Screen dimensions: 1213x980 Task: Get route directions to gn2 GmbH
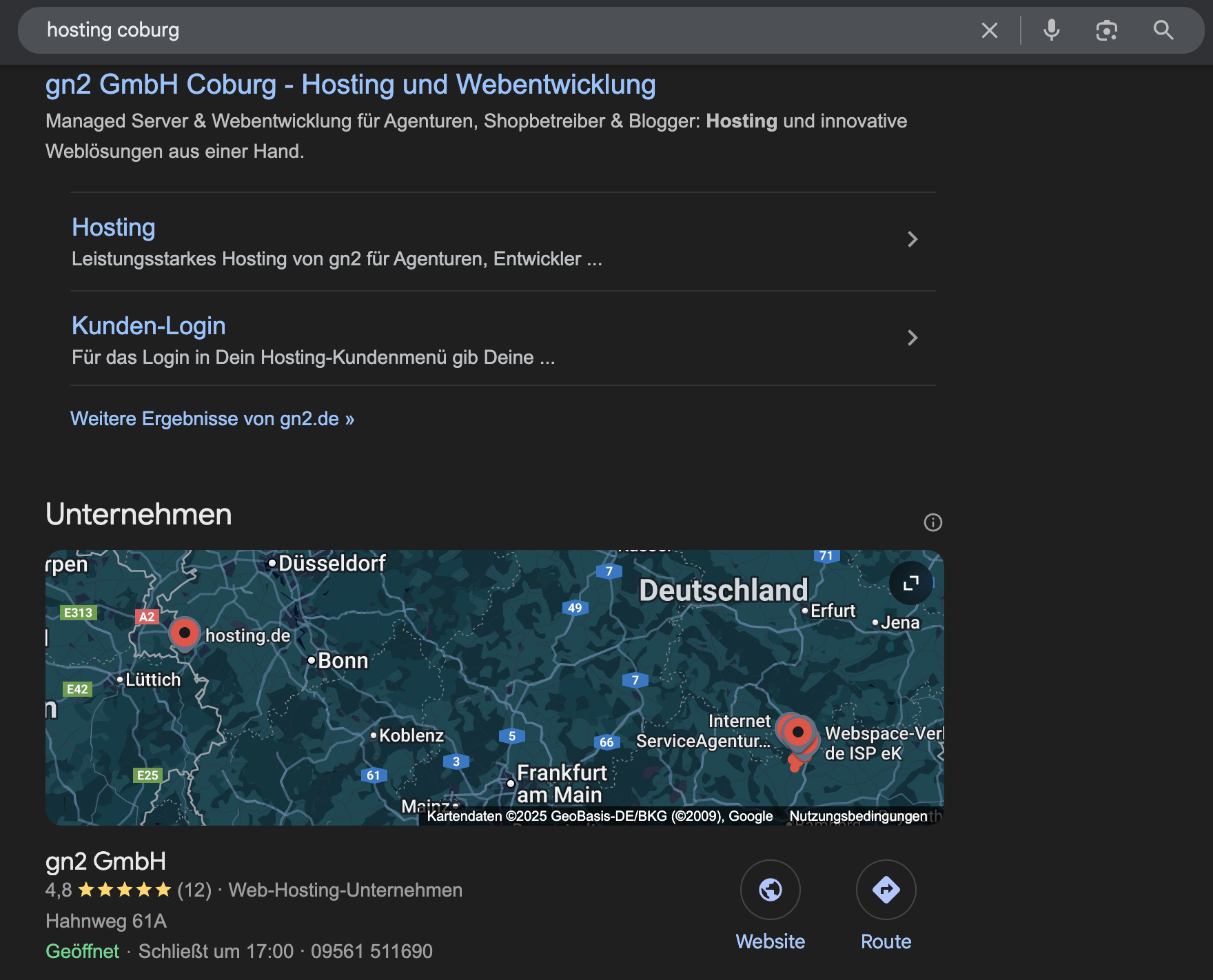(886, 890)
